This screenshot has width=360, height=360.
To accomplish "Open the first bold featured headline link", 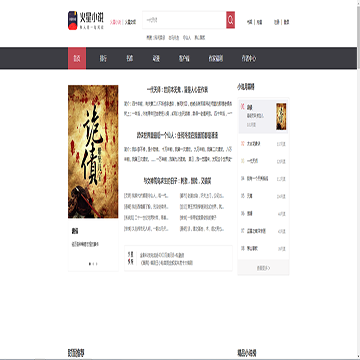I will (178, 90).
